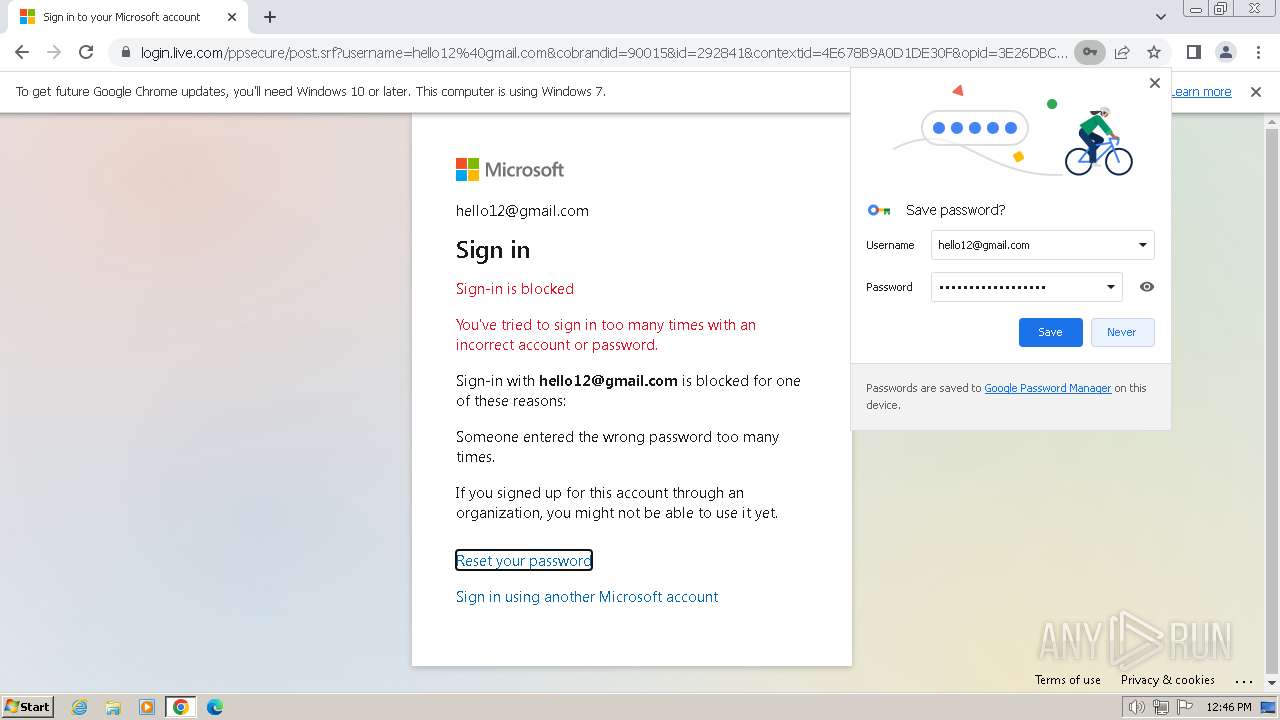This screenshot has width=1280, height=720.
Task: Click the Never button
Action: pos(1121,332)
